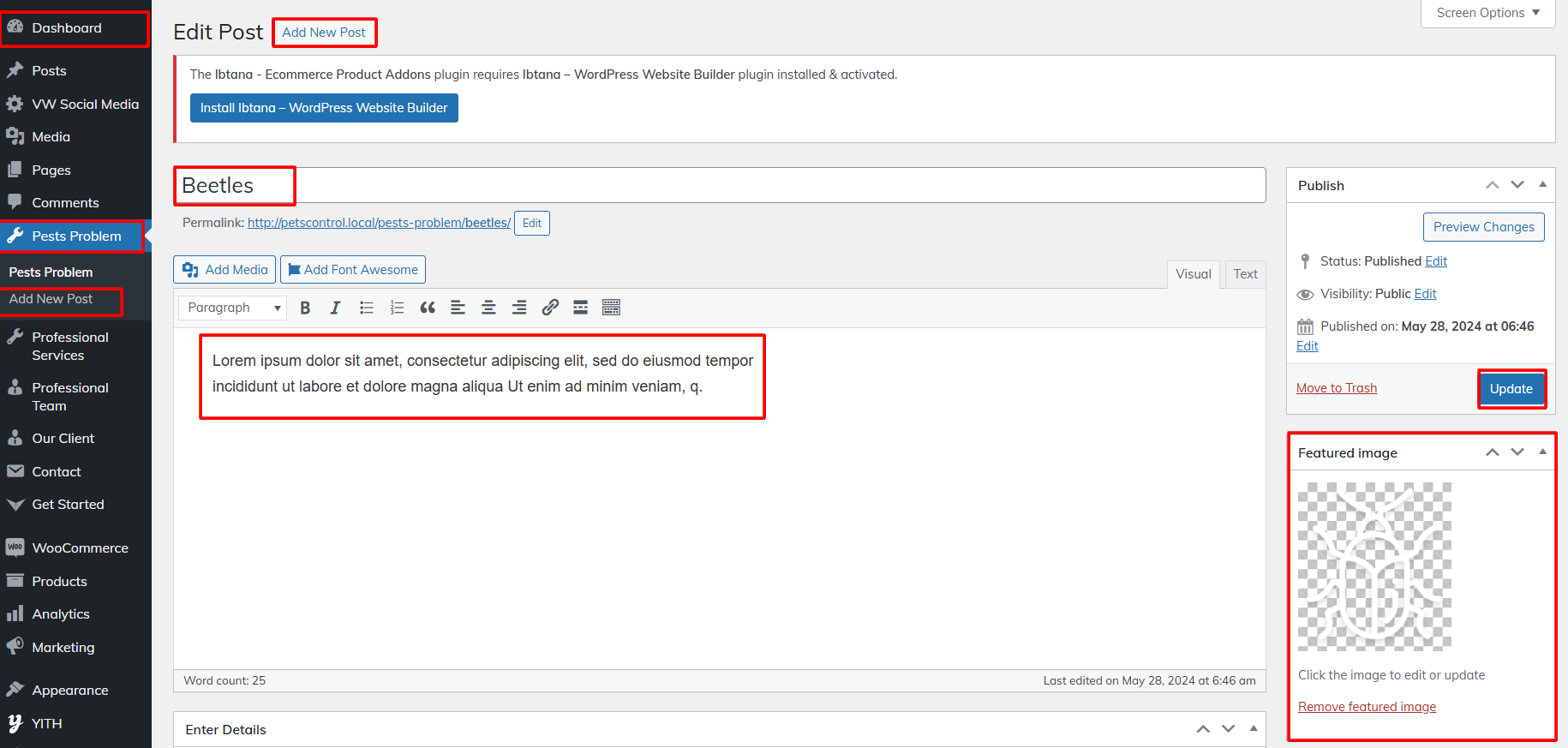Collapse the Publish panel with triangle toggle
Viewport: 1568px width, 748px height.
pyautogui.click(x=1542, y=185)
